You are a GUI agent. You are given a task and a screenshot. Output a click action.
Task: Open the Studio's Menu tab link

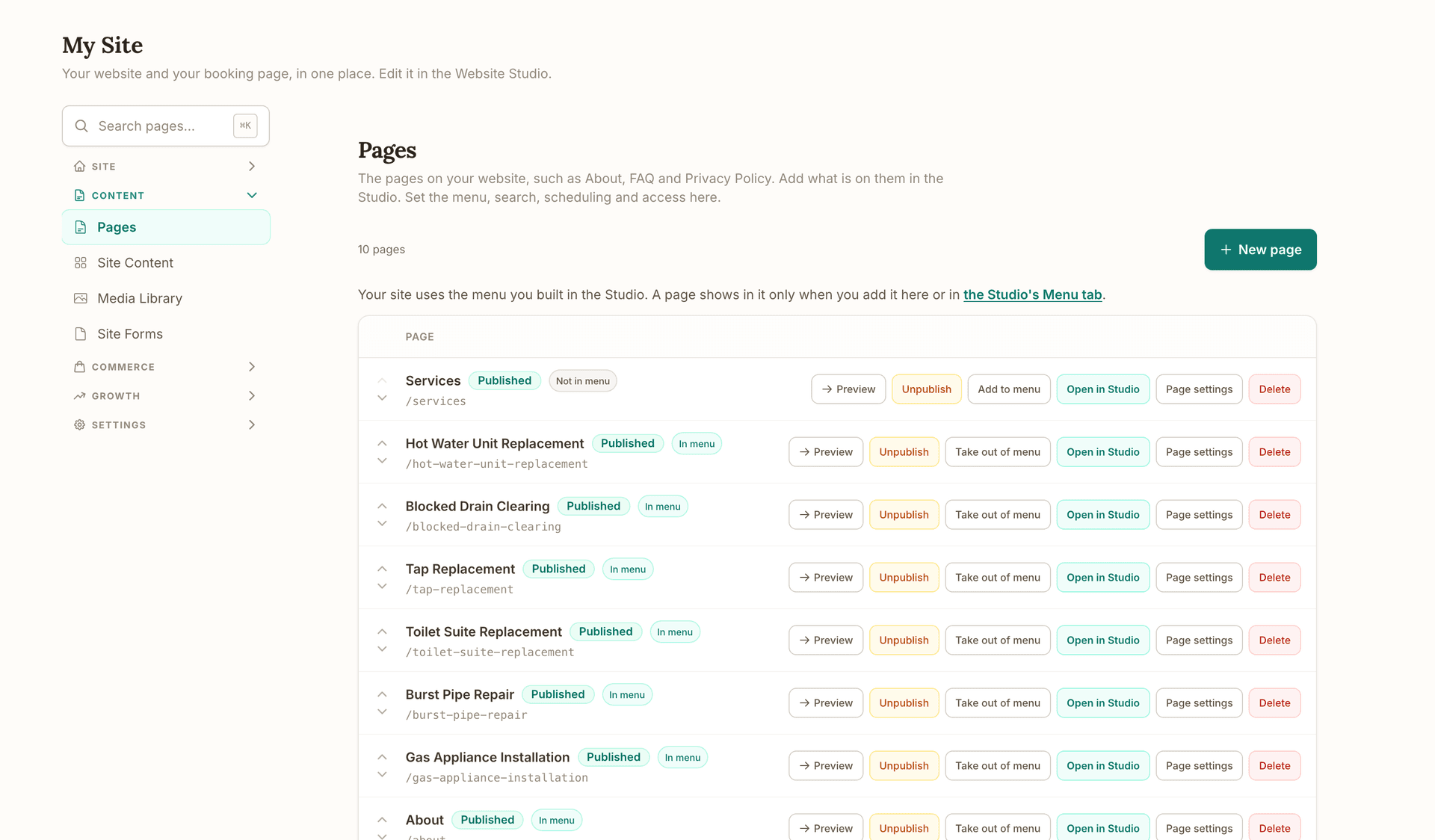click(x=1032, y=294)
